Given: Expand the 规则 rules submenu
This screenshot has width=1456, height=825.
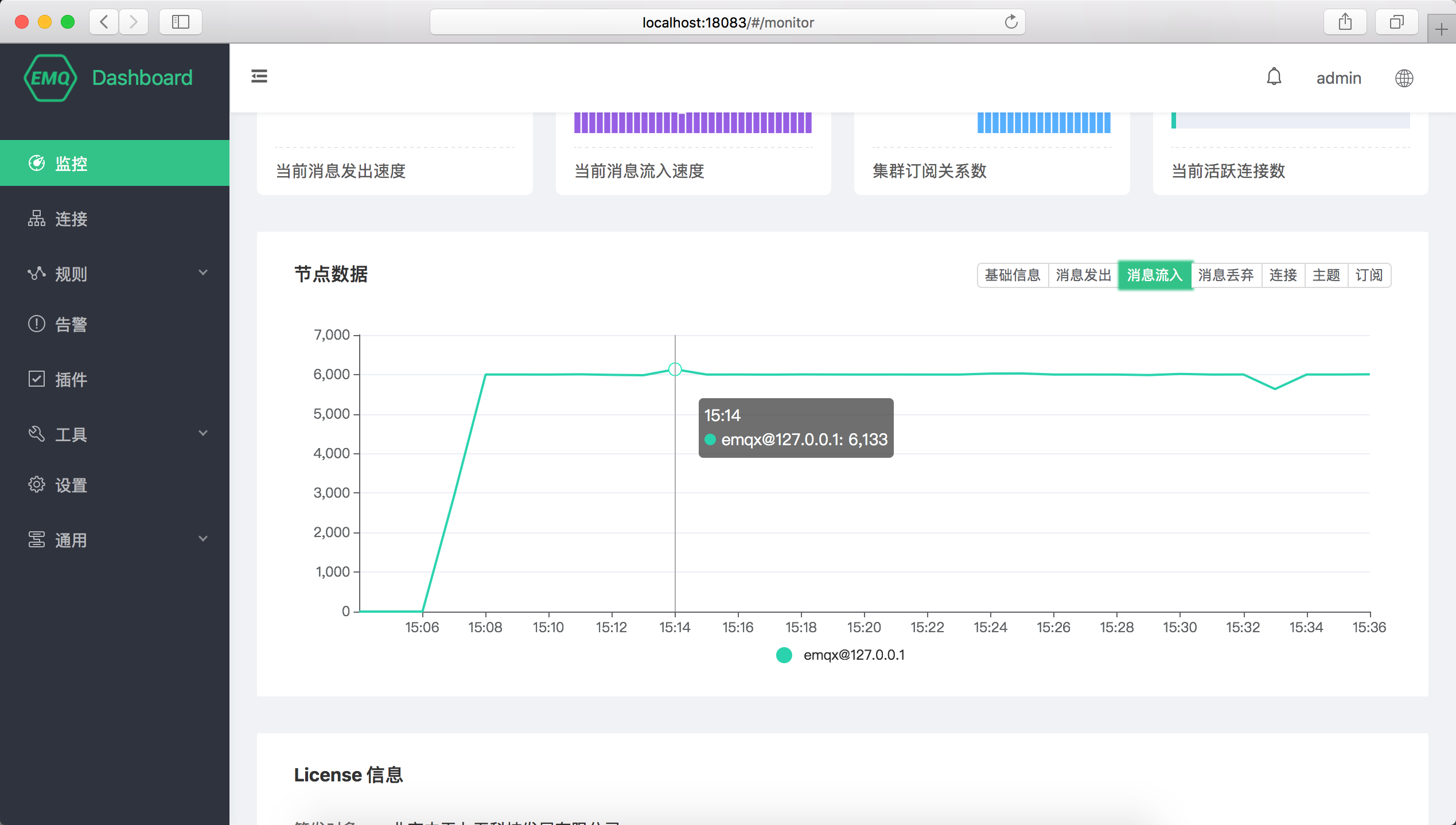Looking at the screenshot, I should [x=115, y=274].
